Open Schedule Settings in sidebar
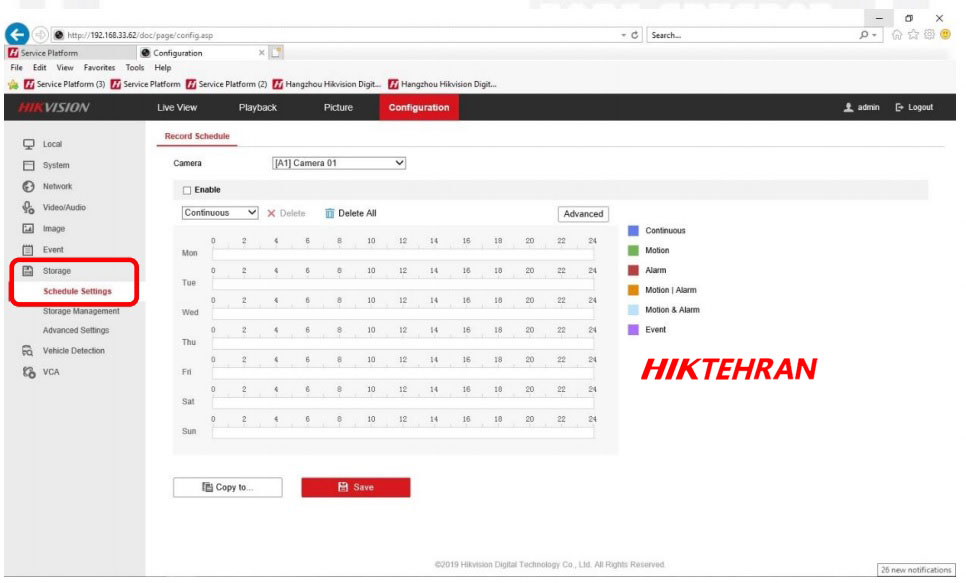This screenshot has width=966, height=583. click(78, 292)
